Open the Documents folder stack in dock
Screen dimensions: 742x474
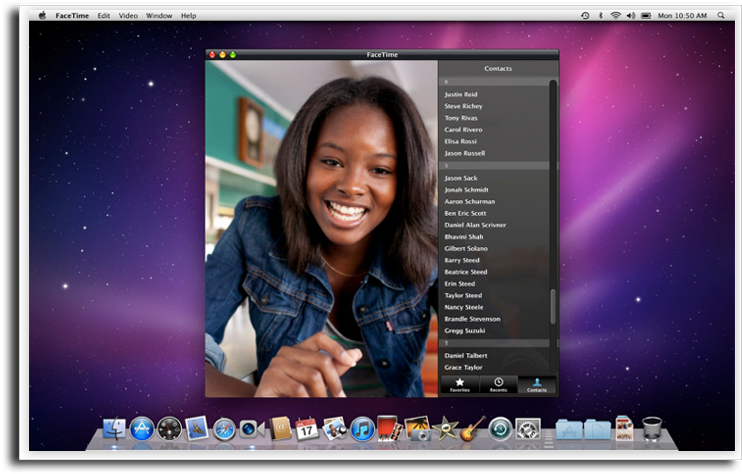(597, 430)
